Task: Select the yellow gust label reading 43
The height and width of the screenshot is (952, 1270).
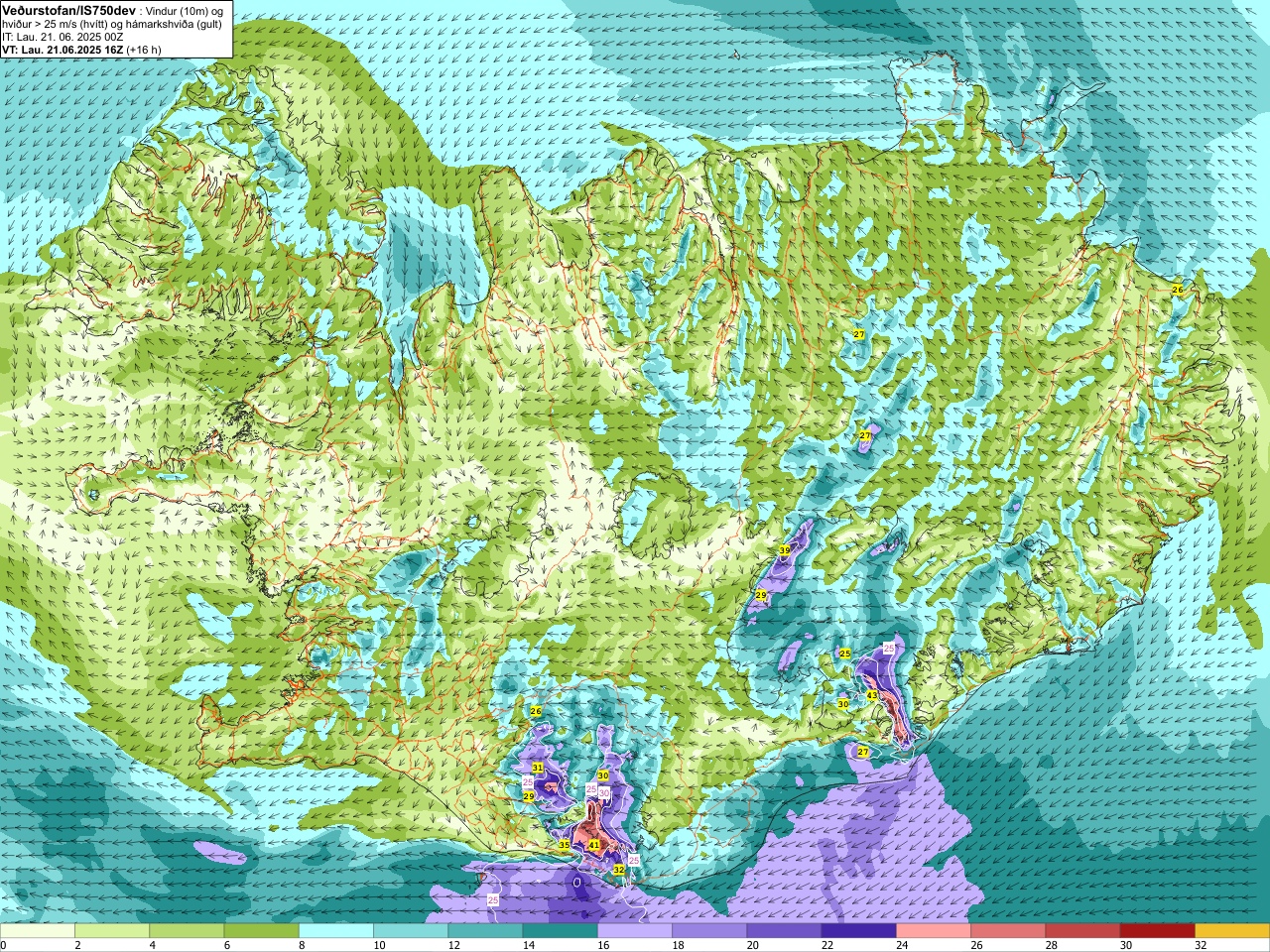Action: click(872, 696)
